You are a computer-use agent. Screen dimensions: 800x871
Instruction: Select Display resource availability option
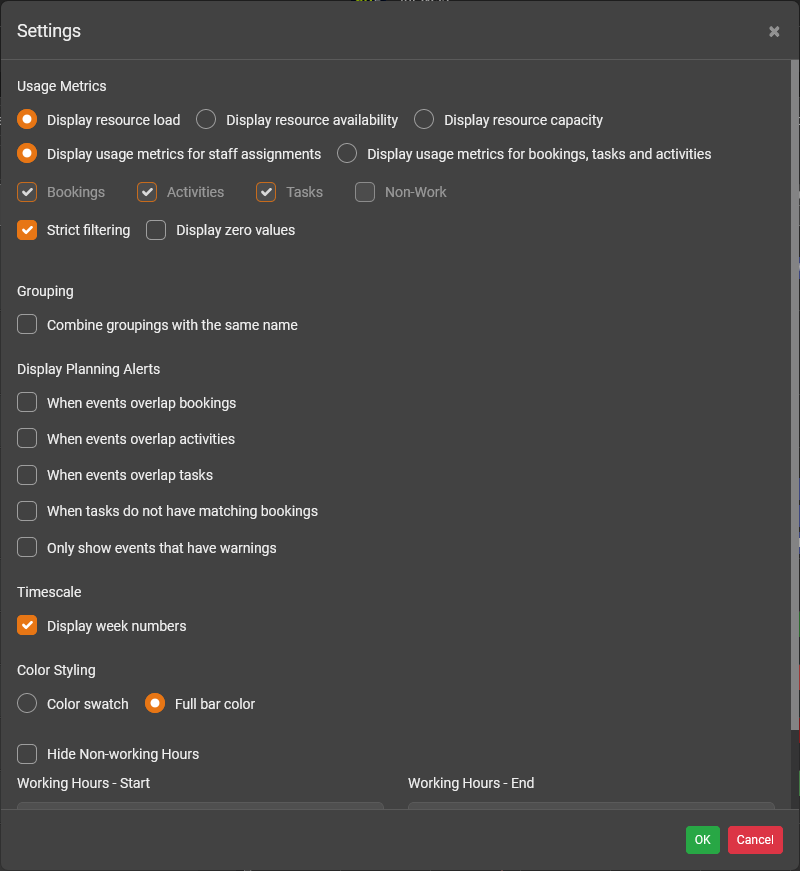pos(206,120)
